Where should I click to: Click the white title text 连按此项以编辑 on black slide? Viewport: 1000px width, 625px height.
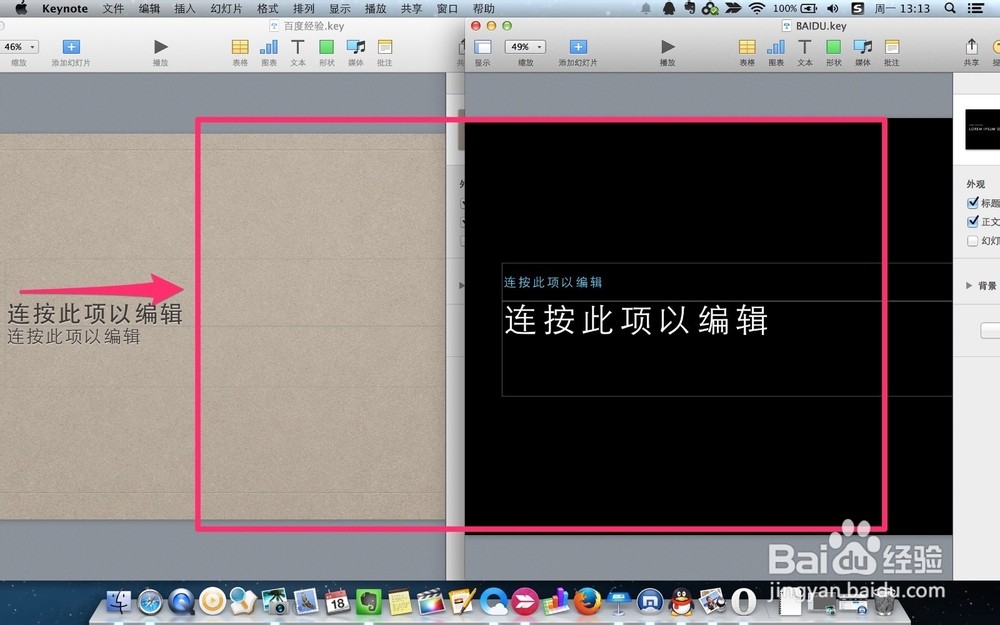[636, 320]
